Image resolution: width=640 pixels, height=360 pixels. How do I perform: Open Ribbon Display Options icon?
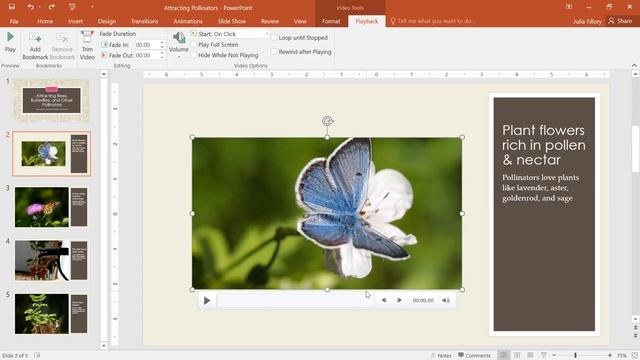(x=569, y=7)
